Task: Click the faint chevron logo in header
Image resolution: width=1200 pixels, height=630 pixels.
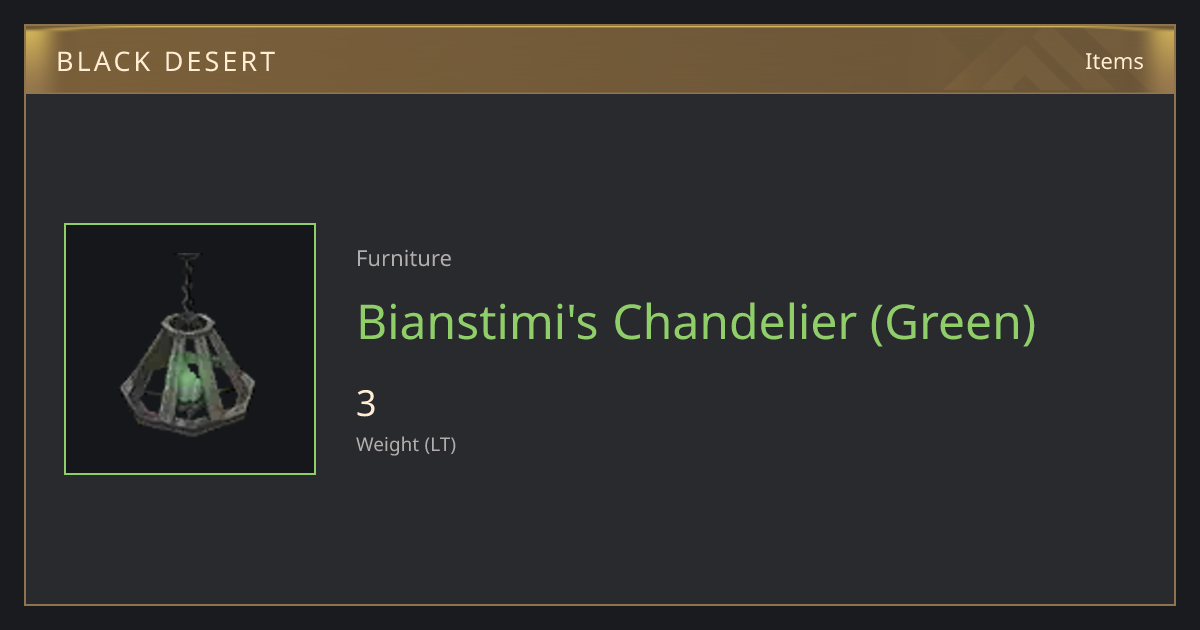Action: coord(1040,60)
